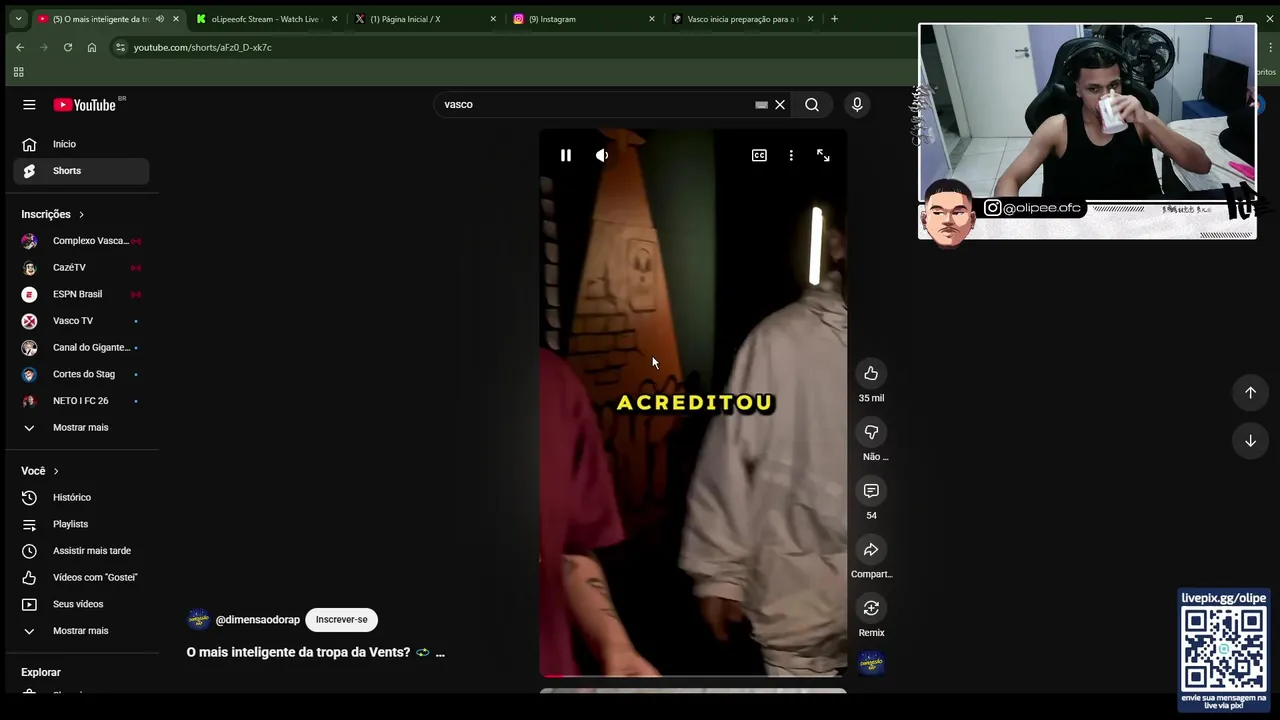The image size is (1280, 720).
Task: Expand the Você section
Action: (x=40, y=471)
